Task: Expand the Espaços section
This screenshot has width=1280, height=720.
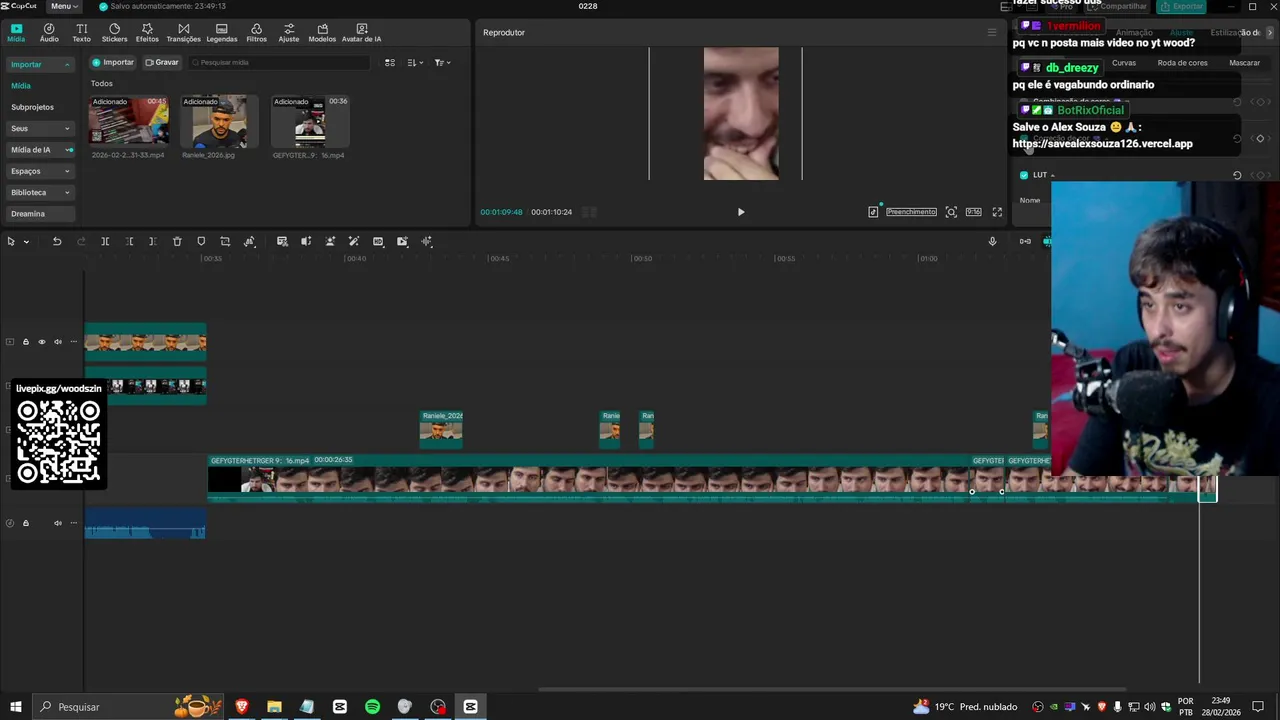Action: [67, 171]
